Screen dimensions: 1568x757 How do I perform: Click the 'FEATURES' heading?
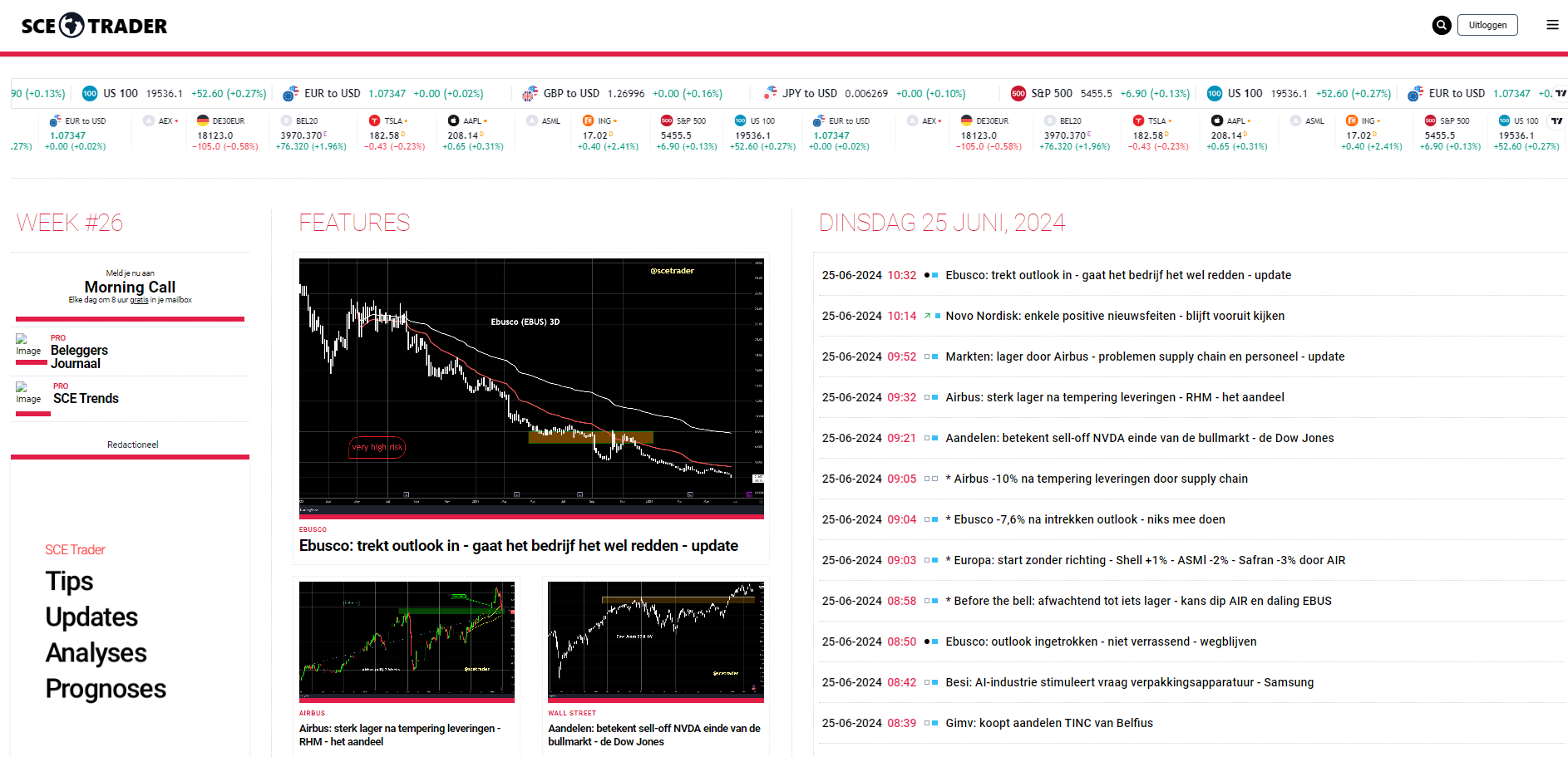click(355, 223)
